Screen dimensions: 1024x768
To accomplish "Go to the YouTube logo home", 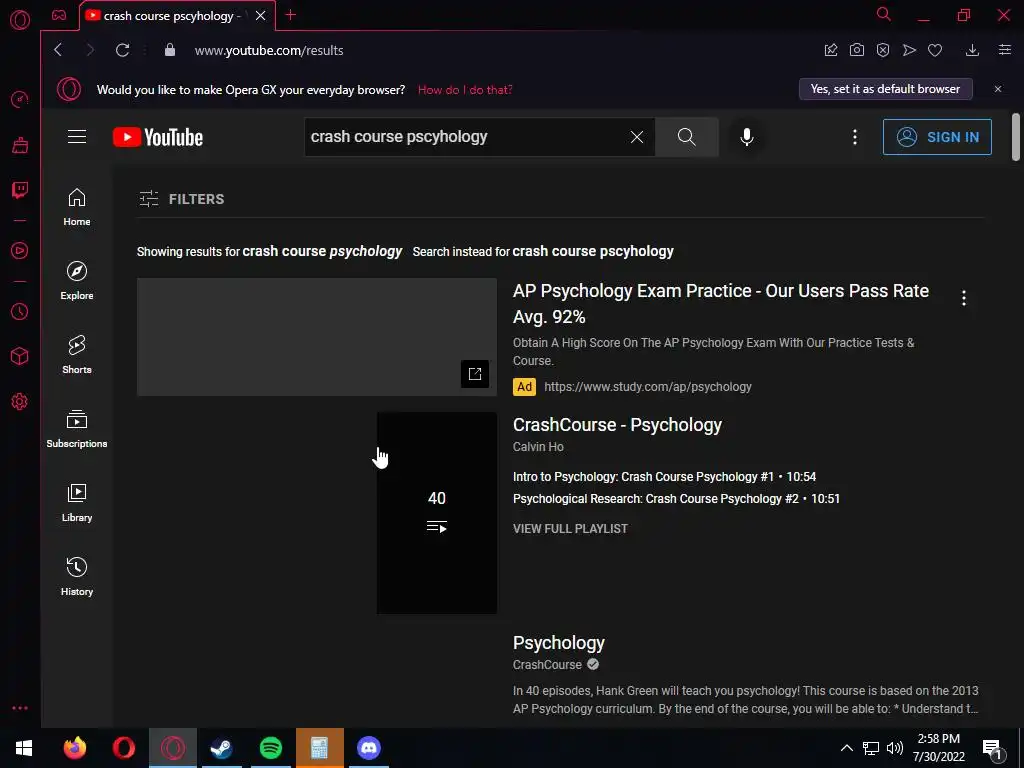I will click(x=158, y=136).
